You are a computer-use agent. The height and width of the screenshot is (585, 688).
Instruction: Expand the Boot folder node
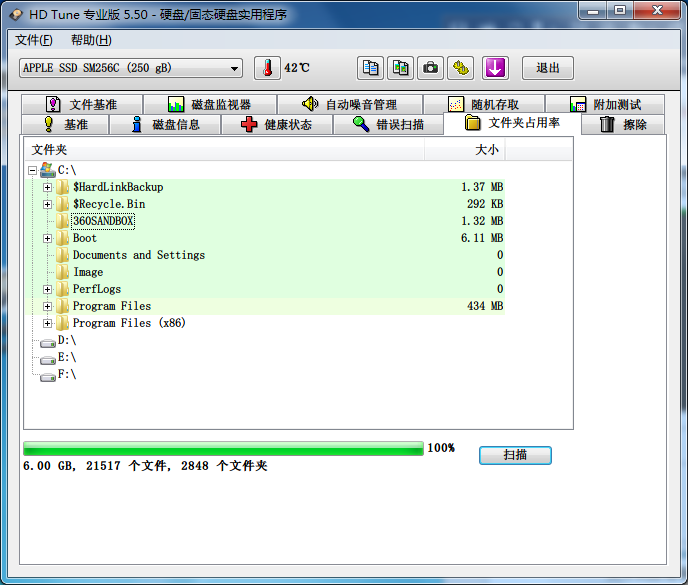click(x=47, y=238)
